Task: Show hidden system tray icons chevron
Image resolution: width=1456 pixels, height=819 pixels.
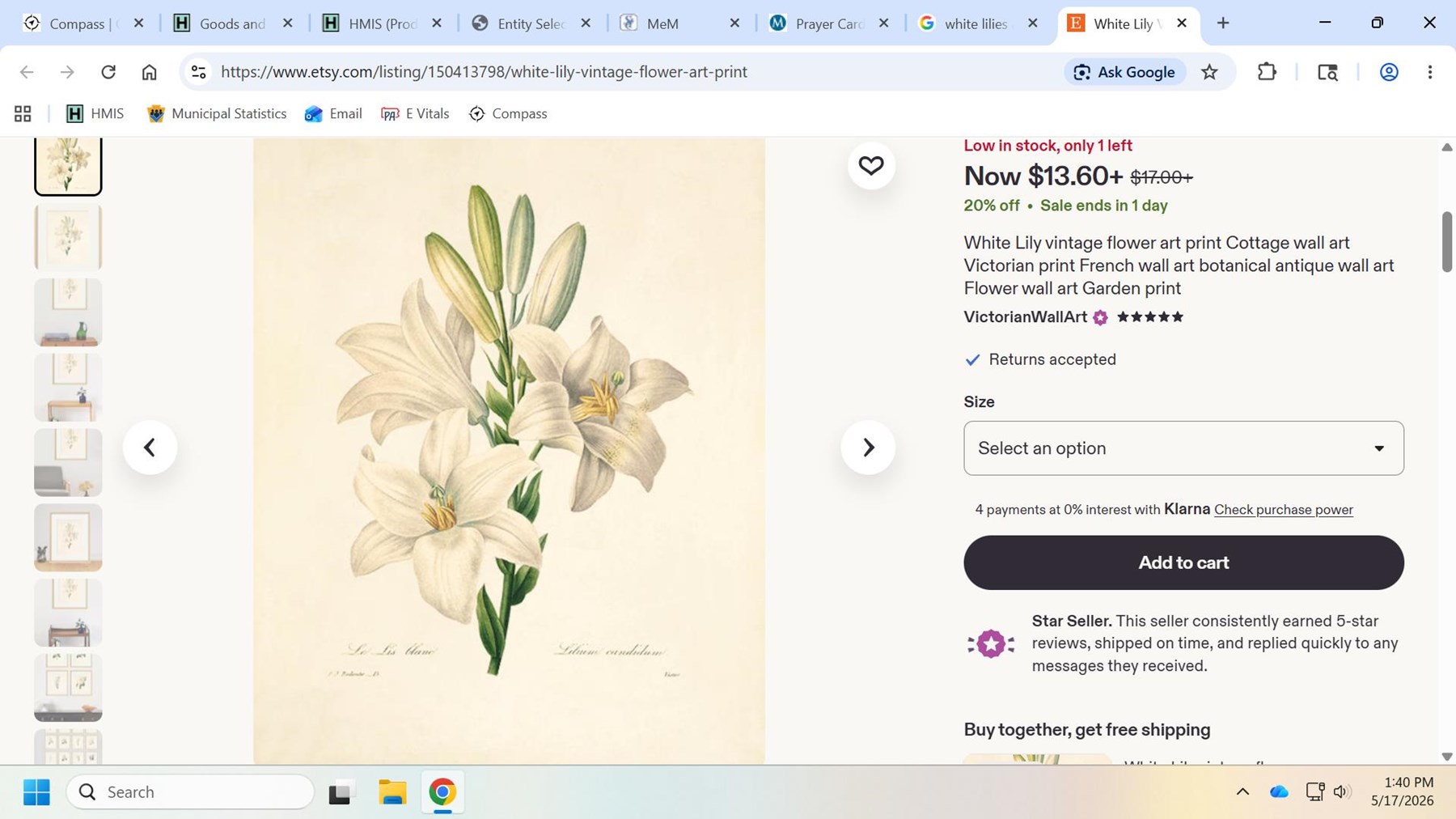Action: click(1242, 791)
